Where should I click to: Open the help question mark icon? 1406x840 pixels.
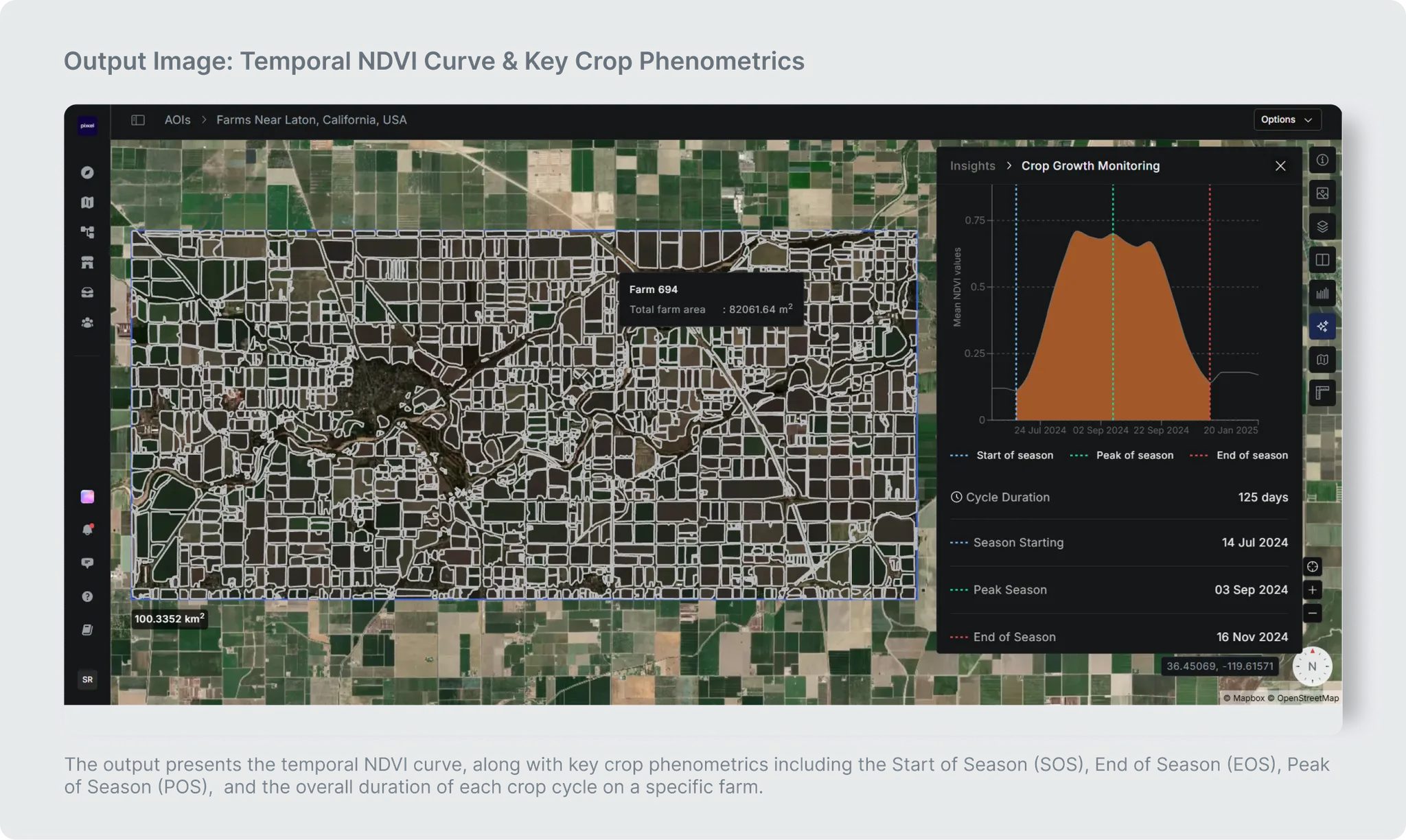click(x=87, y=596)
